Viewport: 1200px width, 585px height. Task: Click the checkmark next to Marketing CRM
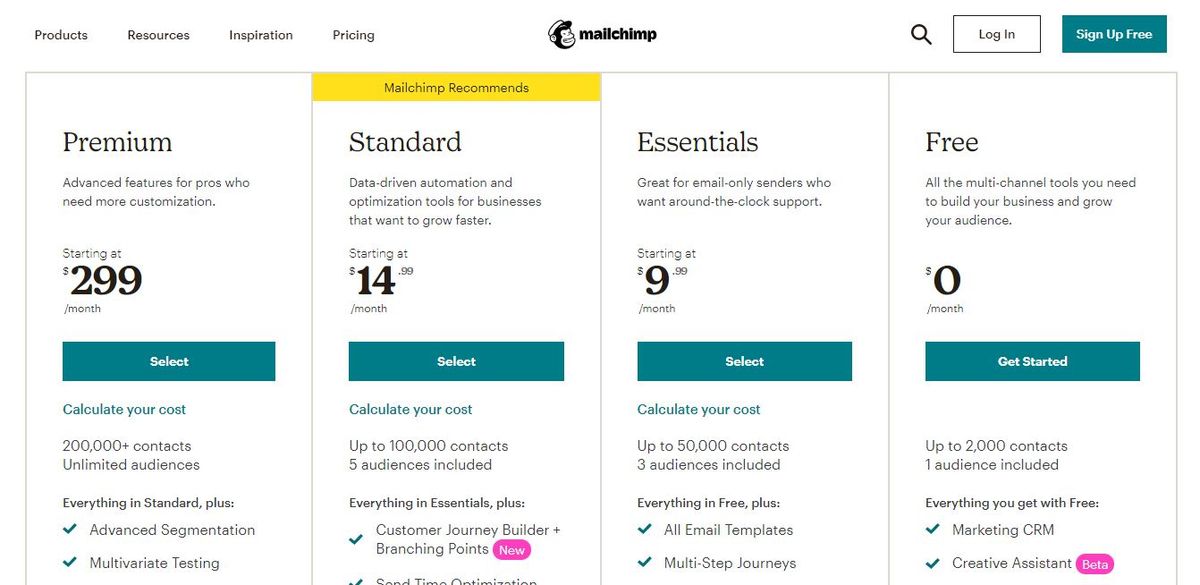932,529
